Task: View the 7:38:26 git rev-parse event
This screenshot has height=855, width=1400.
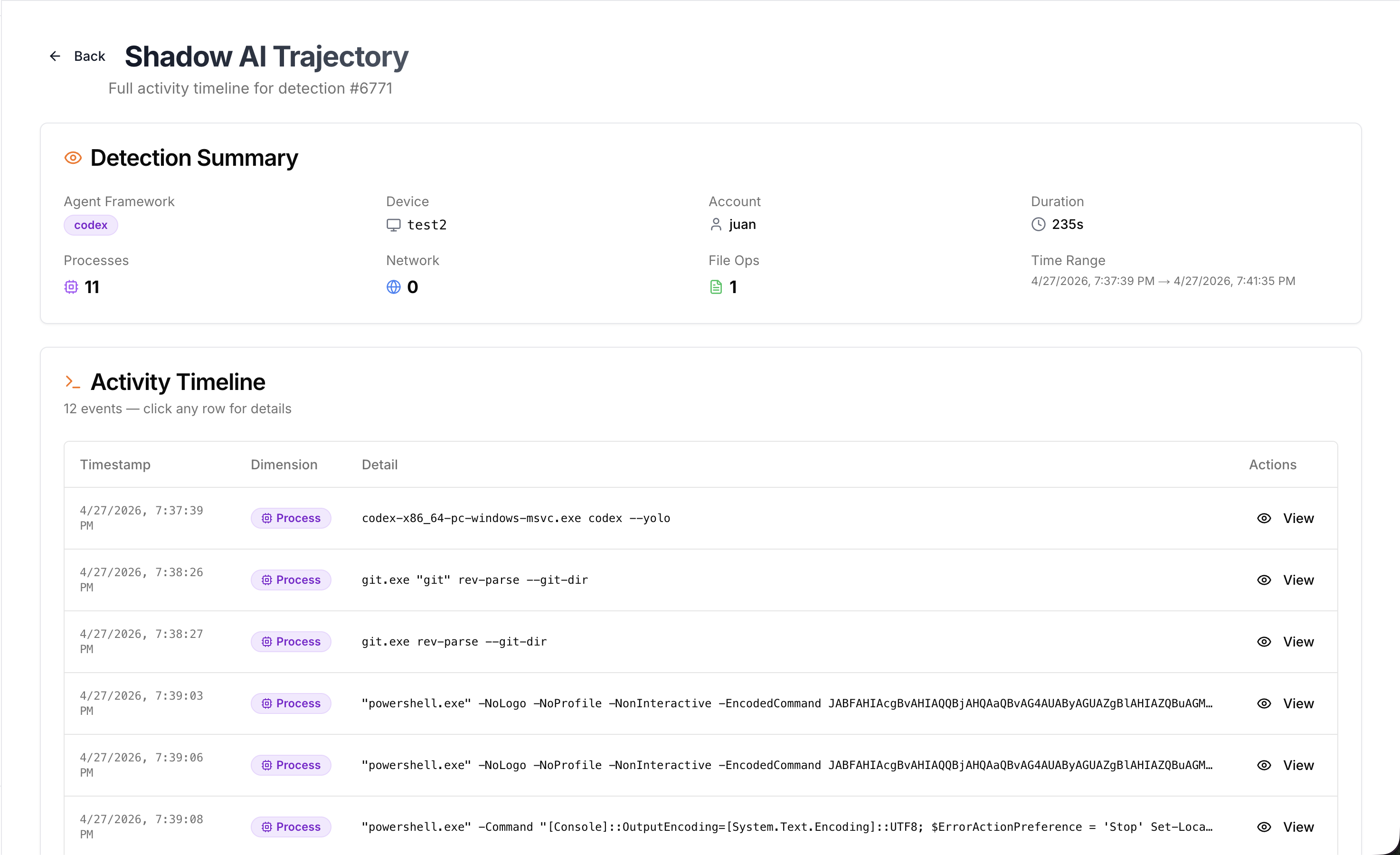Action: (x=1286, y=580)
